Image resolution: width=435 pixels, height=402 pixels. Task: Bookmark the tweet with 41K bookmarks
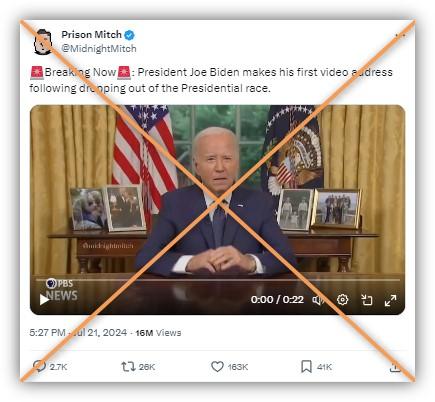click(x=306, y=366)
